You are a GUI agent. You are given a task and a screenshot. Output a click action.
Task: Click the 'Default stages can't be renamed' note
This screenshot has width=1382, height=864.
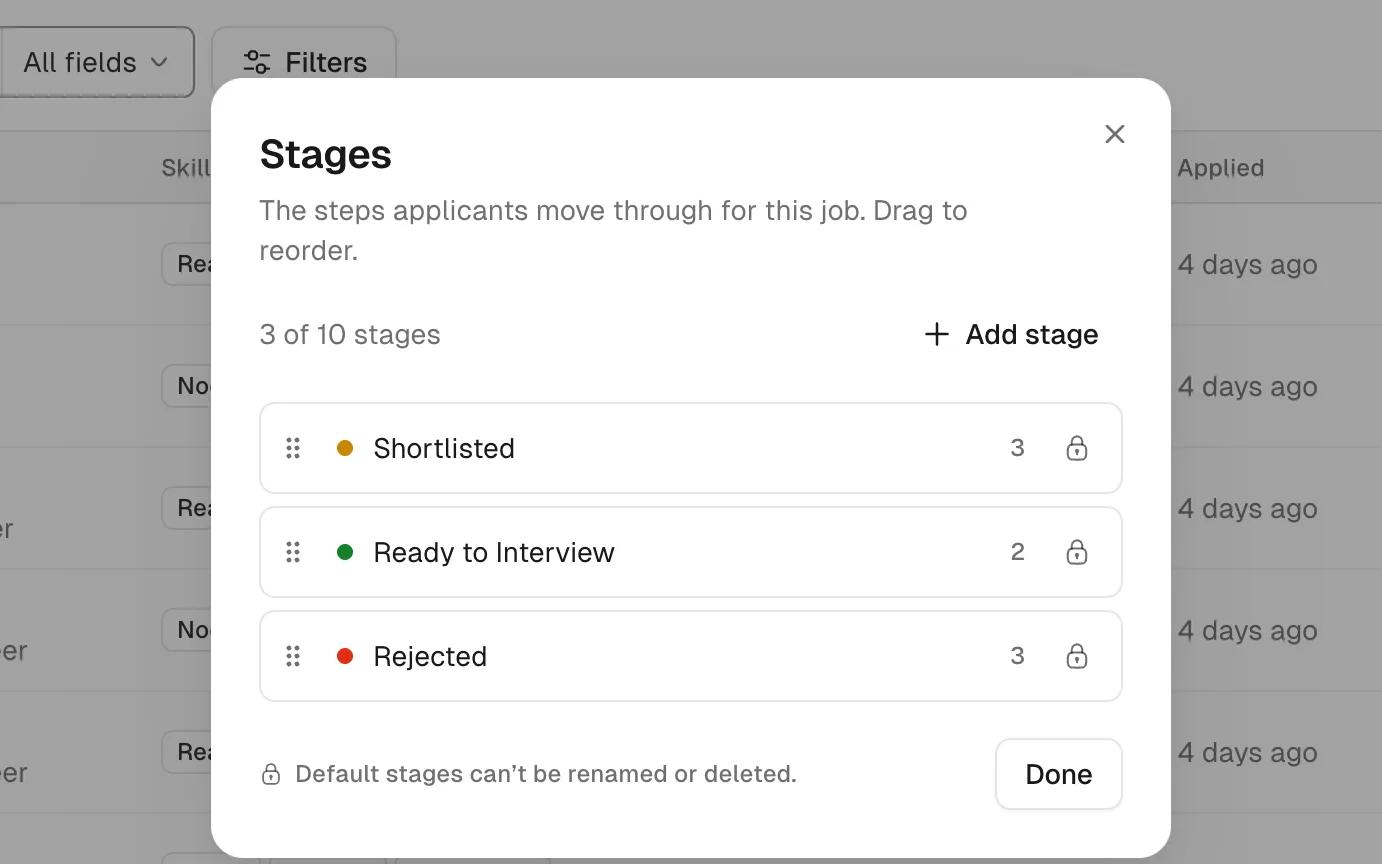pyautogui.click(x=546, y=774)
